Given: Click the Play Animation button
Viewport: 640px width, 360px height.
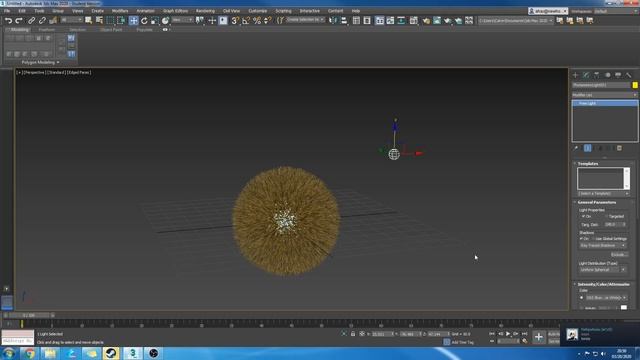Looking at the screenshot, I should pyautogui.click(x=508, y=334).
